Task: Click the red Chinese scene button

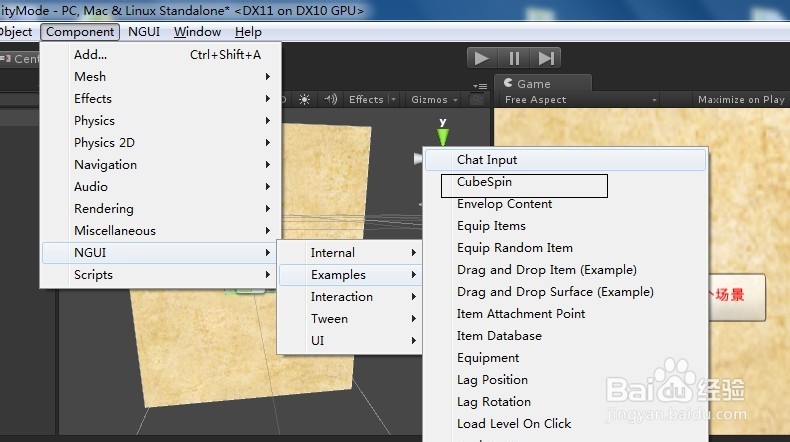Action: click(x=737, y=297)
